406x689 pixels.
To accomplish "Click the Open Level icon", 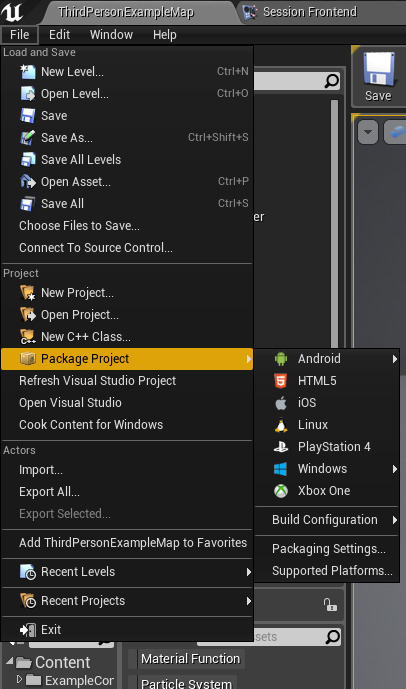I will pyautogui.click(x=28, y=94).
